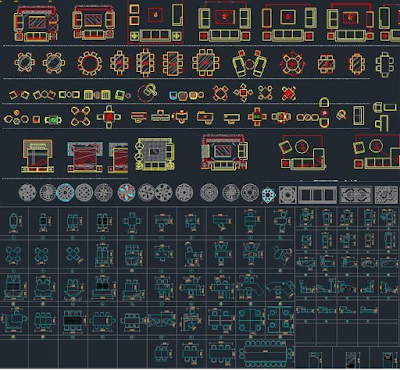Click the large cyan L-shaped sofa silhouette
Image resolution: width=400 pixels, height=370 pixels.
point(280,288)
